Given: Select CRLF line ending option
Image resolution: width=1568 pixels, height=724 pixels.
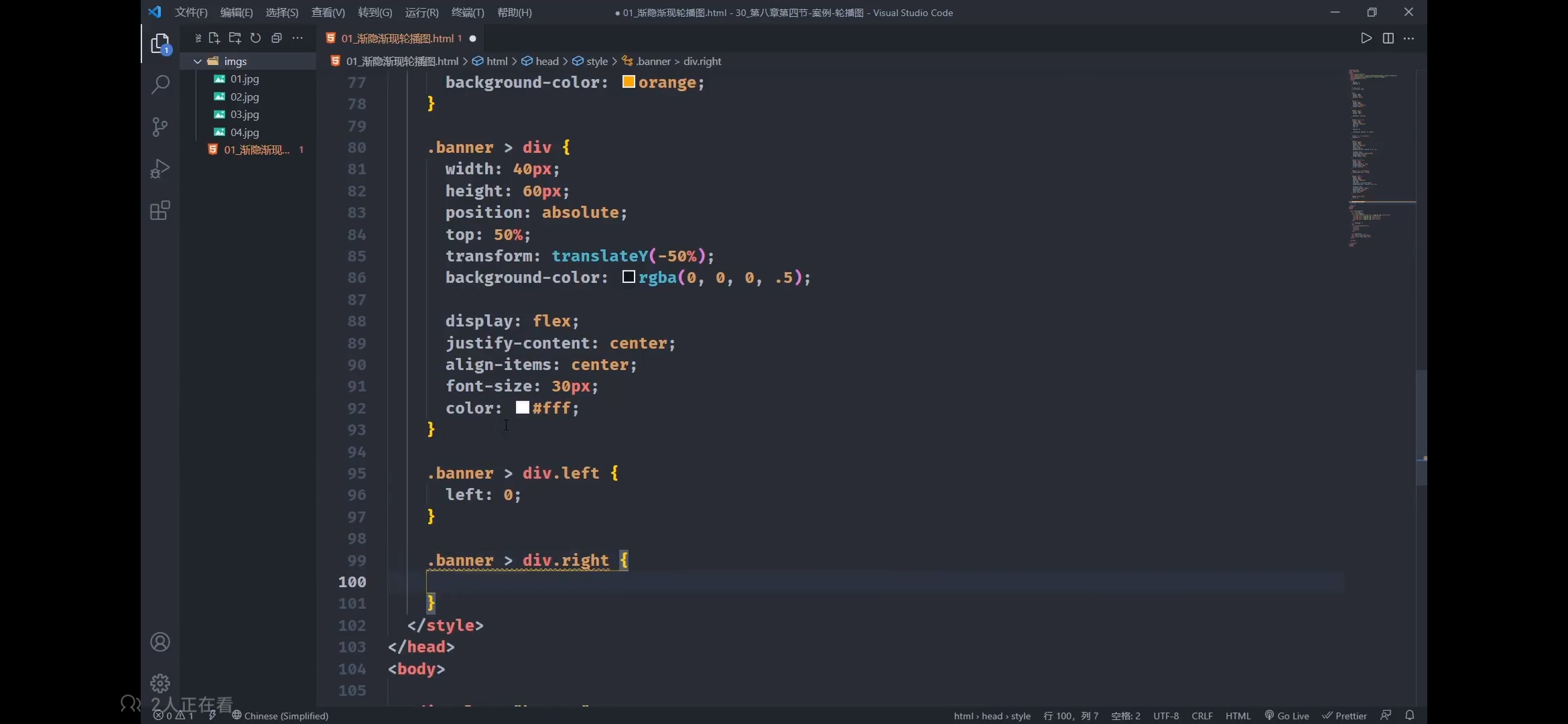Looking at the screenshot, I should [x=1201, y=716].
